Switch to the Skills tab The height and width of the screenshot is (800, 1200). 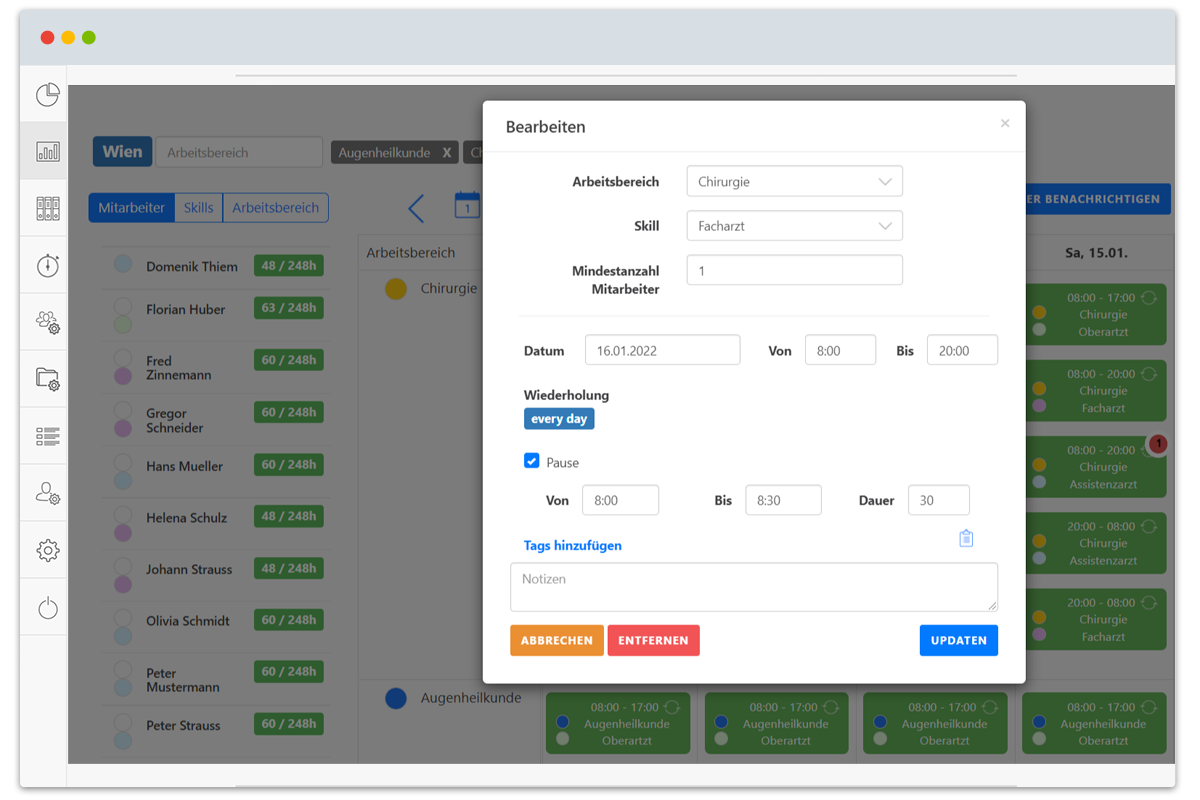pyautogui.click(x=198, y=208)
